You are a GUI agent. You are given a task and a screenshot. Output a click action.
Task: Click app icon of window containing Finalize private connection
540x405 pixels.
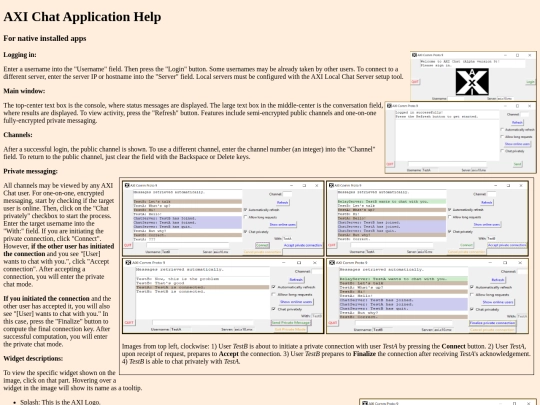(x=332, y=262)
